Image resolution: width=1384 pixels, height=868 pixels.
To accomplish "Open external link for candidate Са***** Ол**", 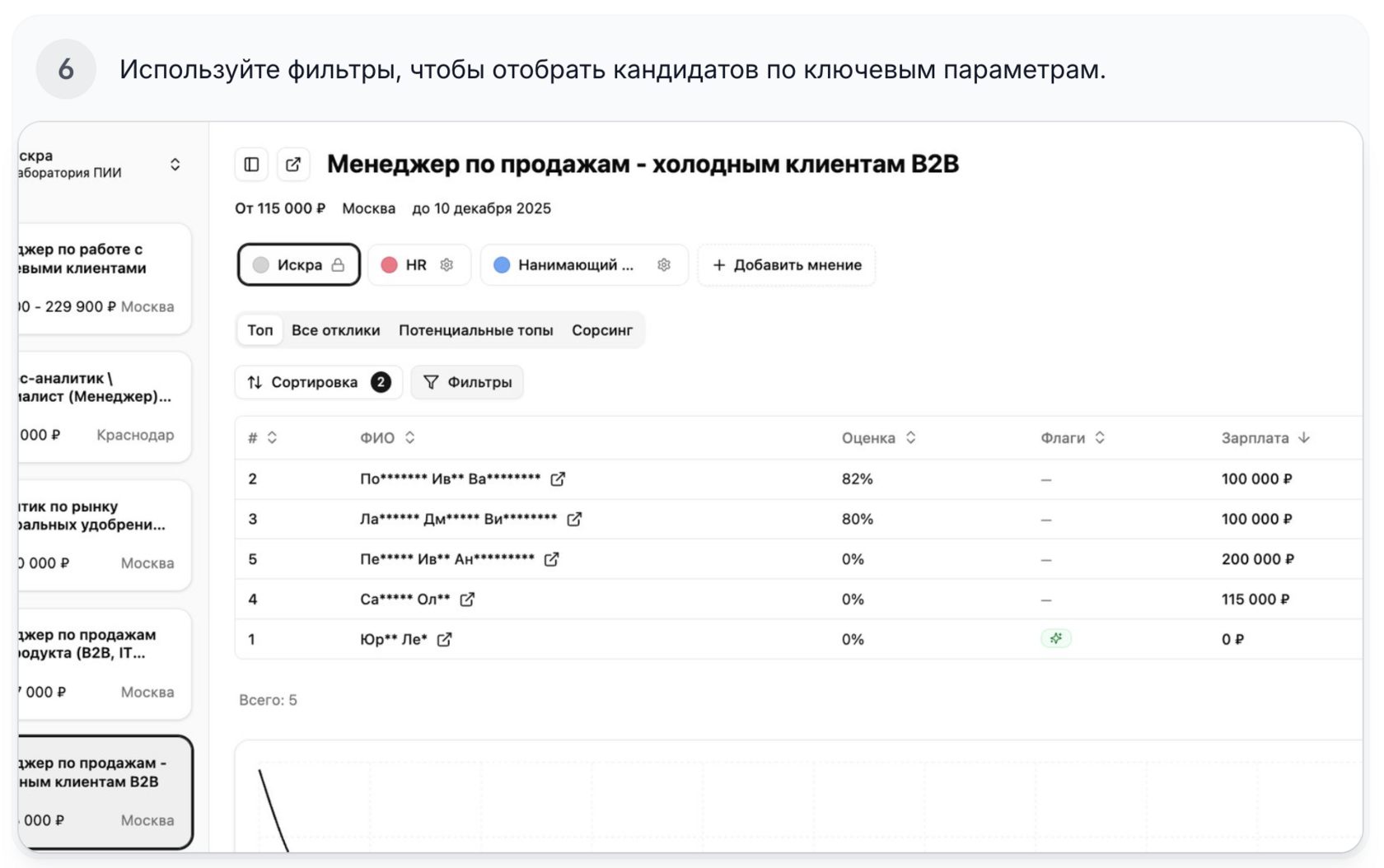I will click(x=467, y=600).
